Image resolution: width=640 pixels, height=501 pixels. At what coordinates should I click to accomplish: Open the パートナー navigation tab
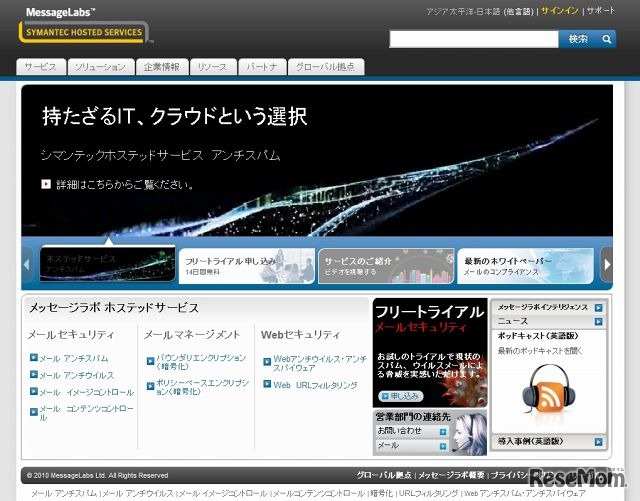point(262,67)
